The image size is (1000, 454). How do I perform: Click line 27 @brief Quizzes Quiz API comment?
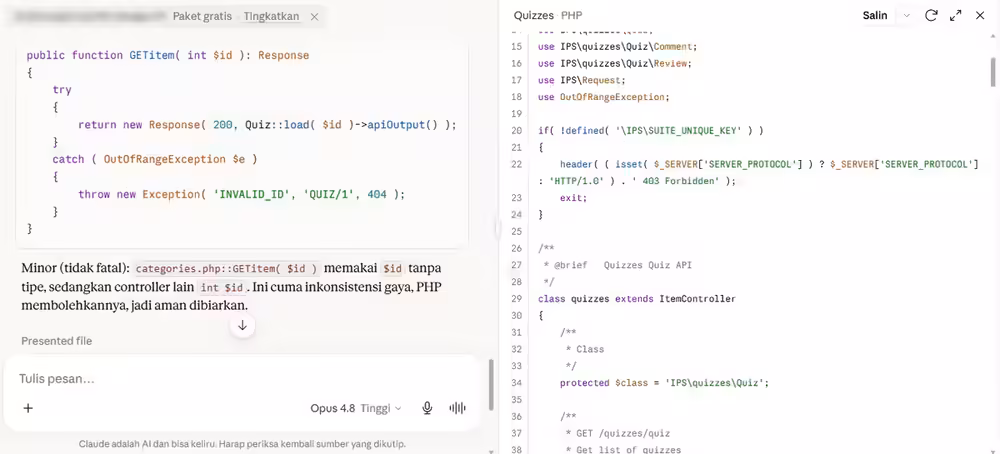click(617, 265)
